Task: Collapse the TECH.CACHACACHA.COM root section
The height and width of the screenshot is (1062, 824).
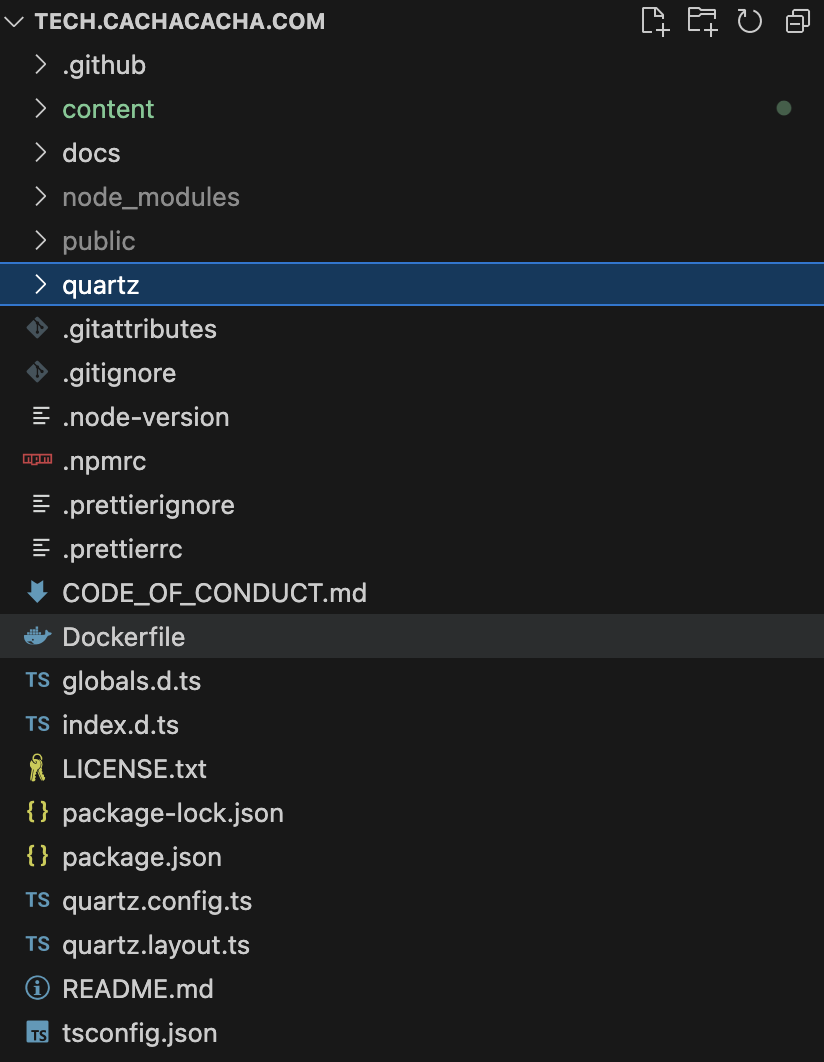Action: coord(15,21)
